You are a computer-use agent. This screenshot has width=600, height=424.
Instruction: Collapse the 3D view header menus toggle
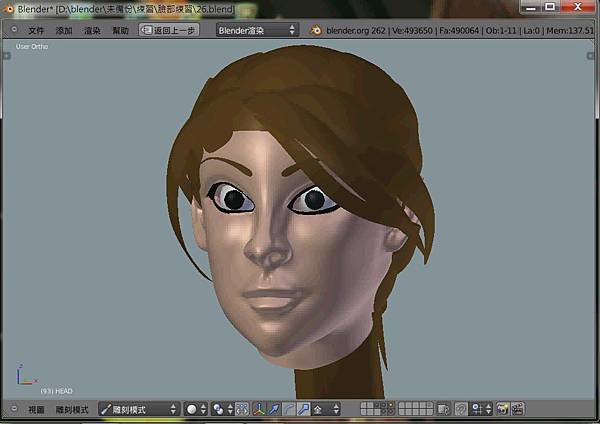click(14, 409)
